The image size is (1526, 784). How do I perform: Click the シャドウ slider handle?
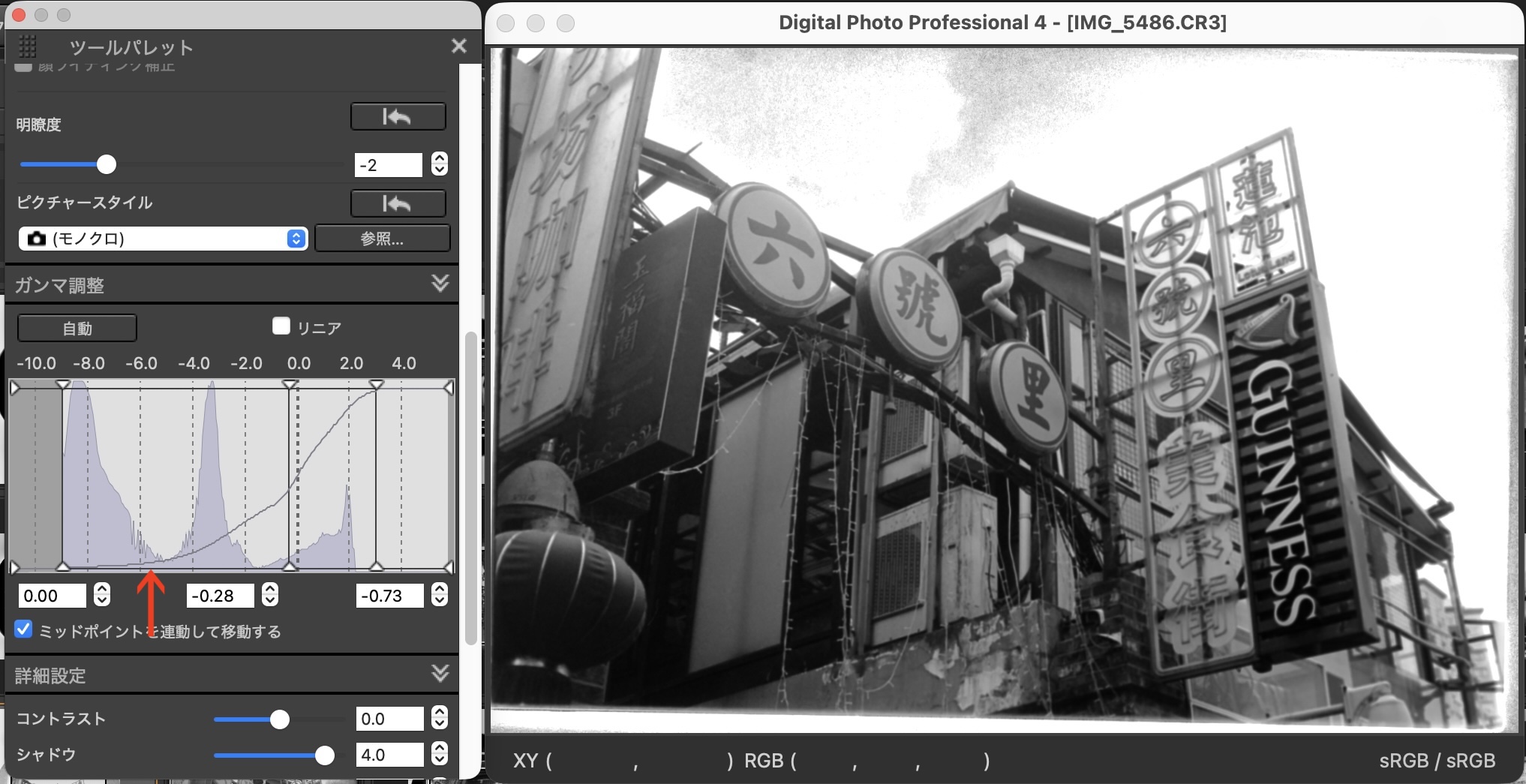coord(325,755)
